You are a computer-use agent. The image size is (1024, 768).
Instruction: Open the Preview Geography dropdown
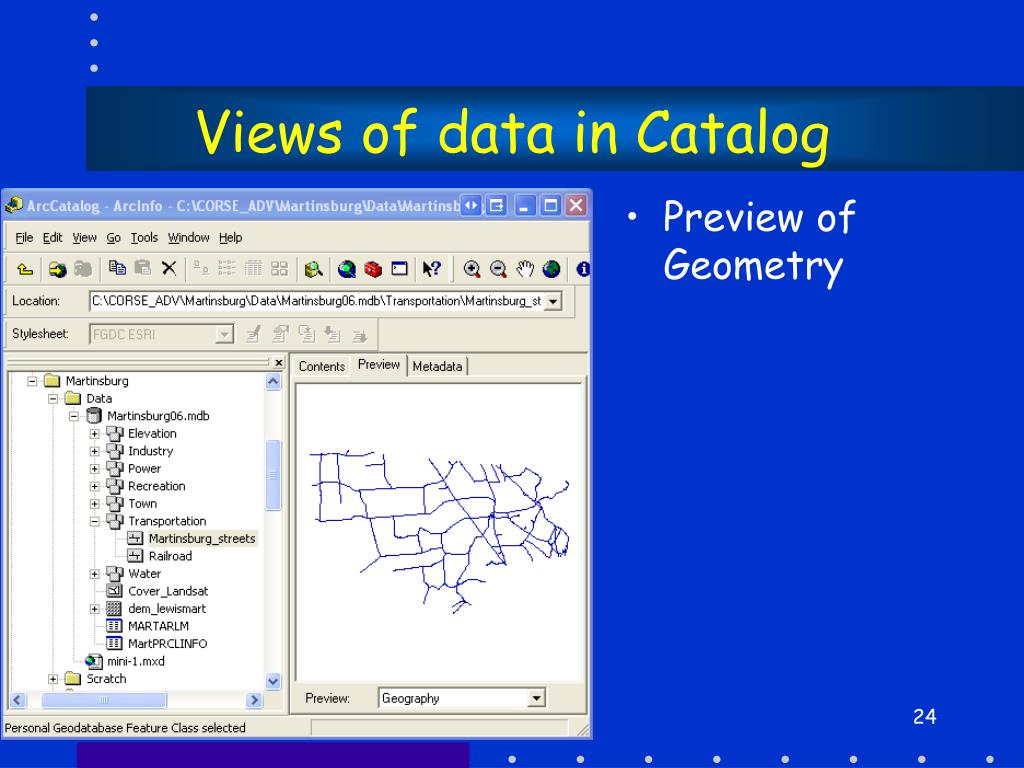[x=536, y=698]
